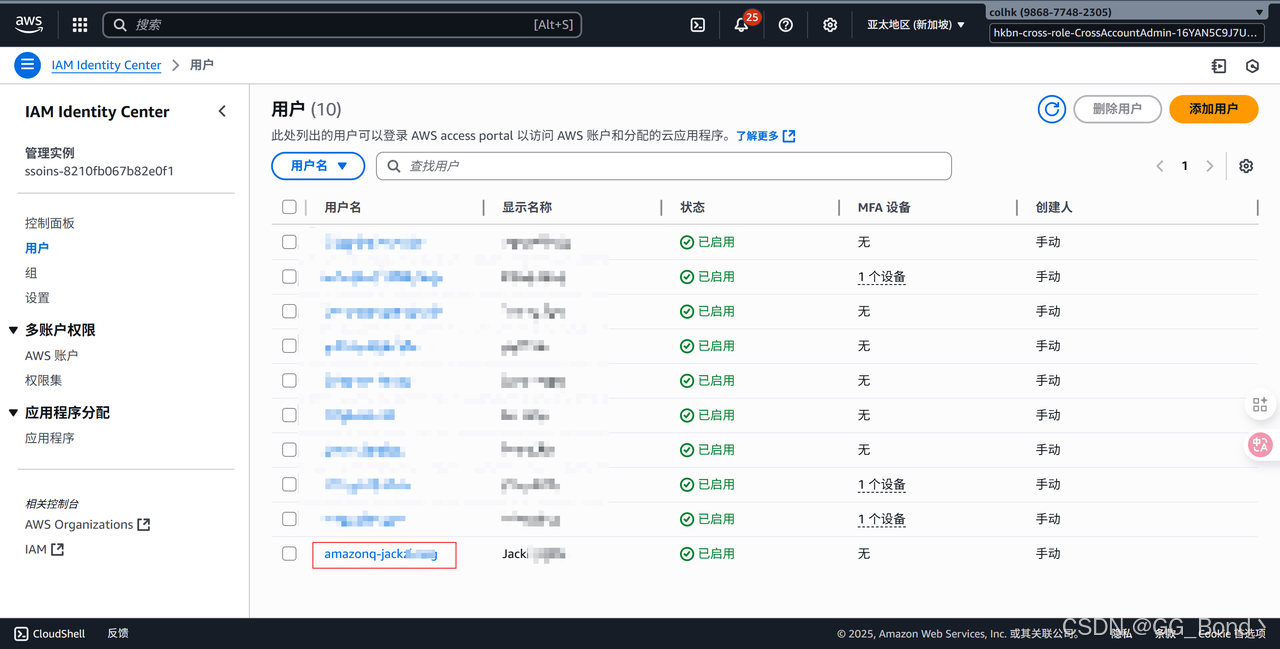Focus the top 搜索 search bar
This screenshot has width=1280, height=649.
pos(342,25)
